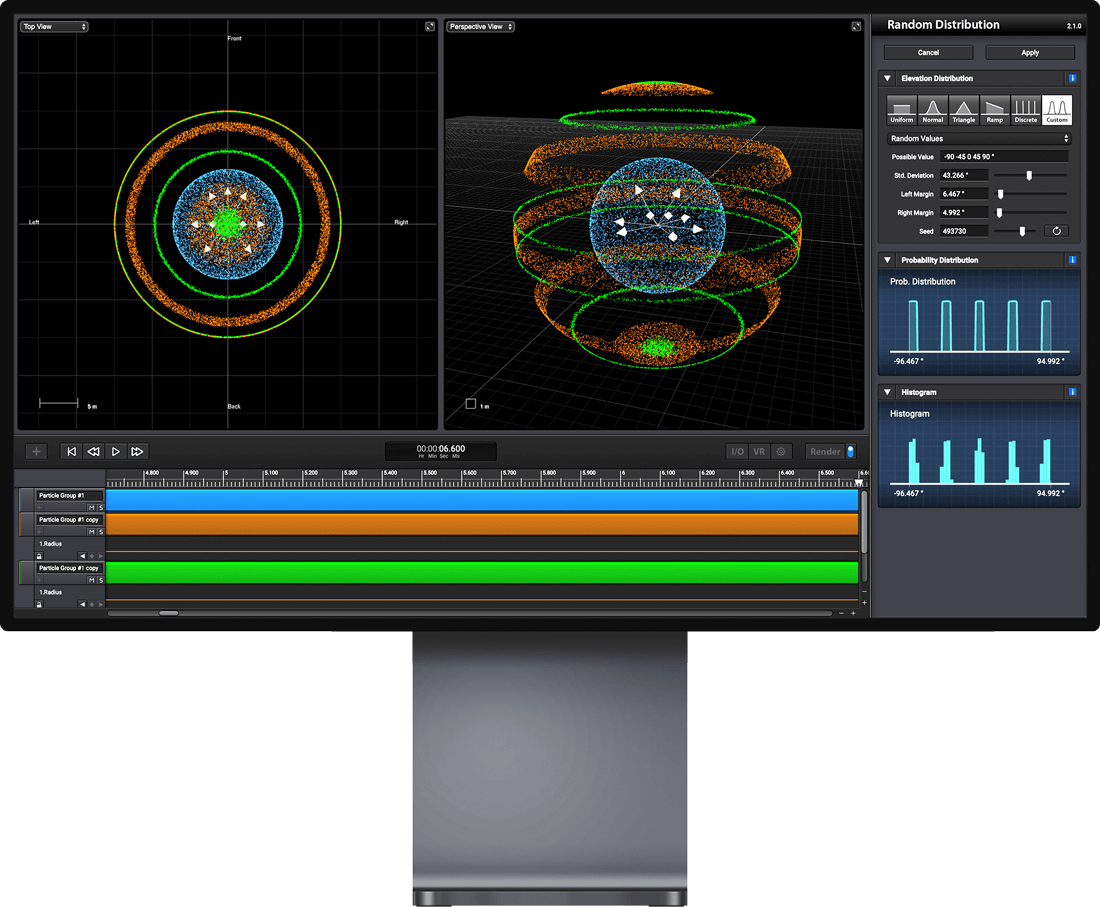Image resolution: width=1100 pixels, height=907 pixels.
Task: Open the Top View dropdown
Action: tap(55, 27)
